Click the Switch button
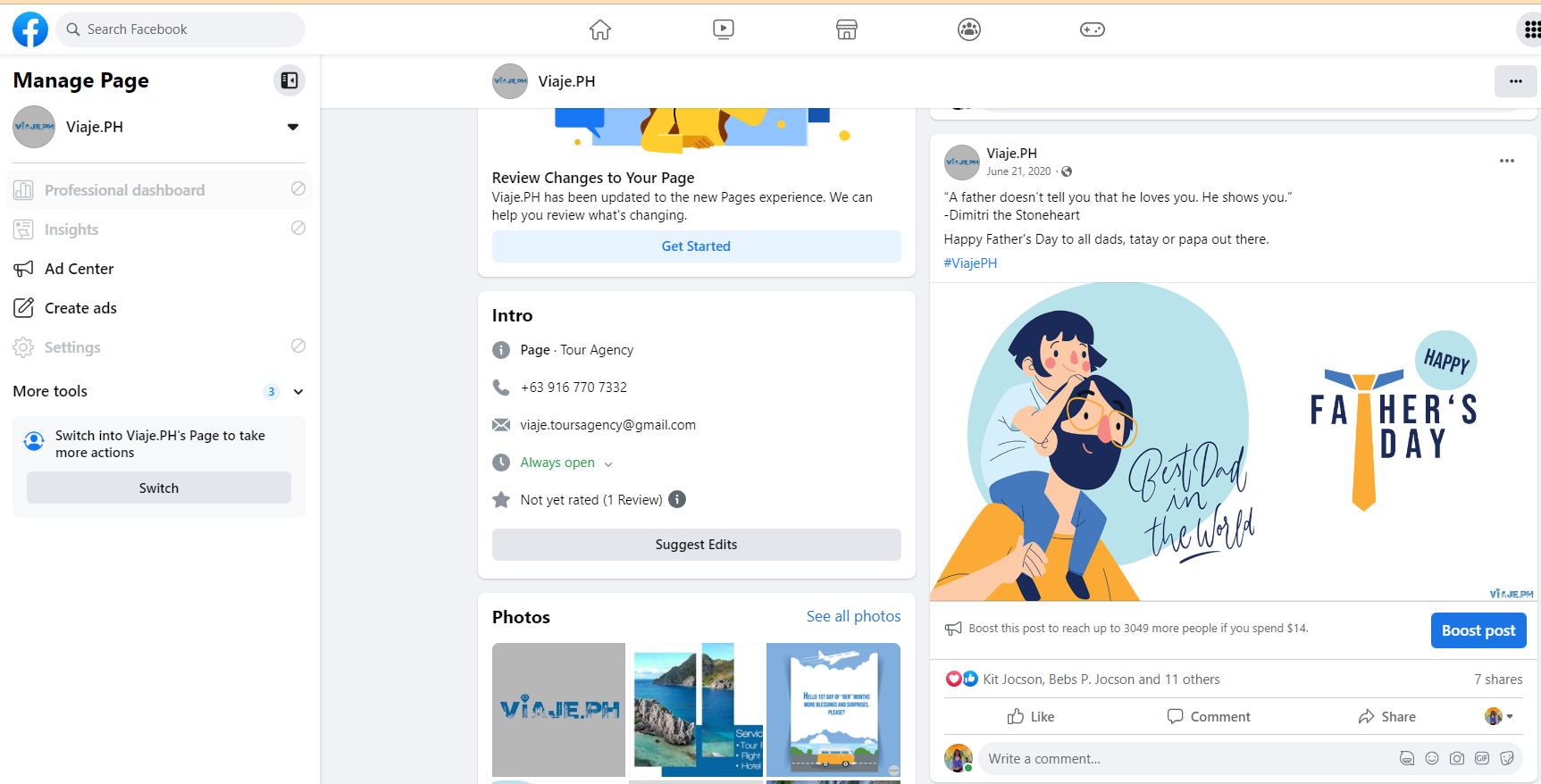1541x784 pixels. 159,488
